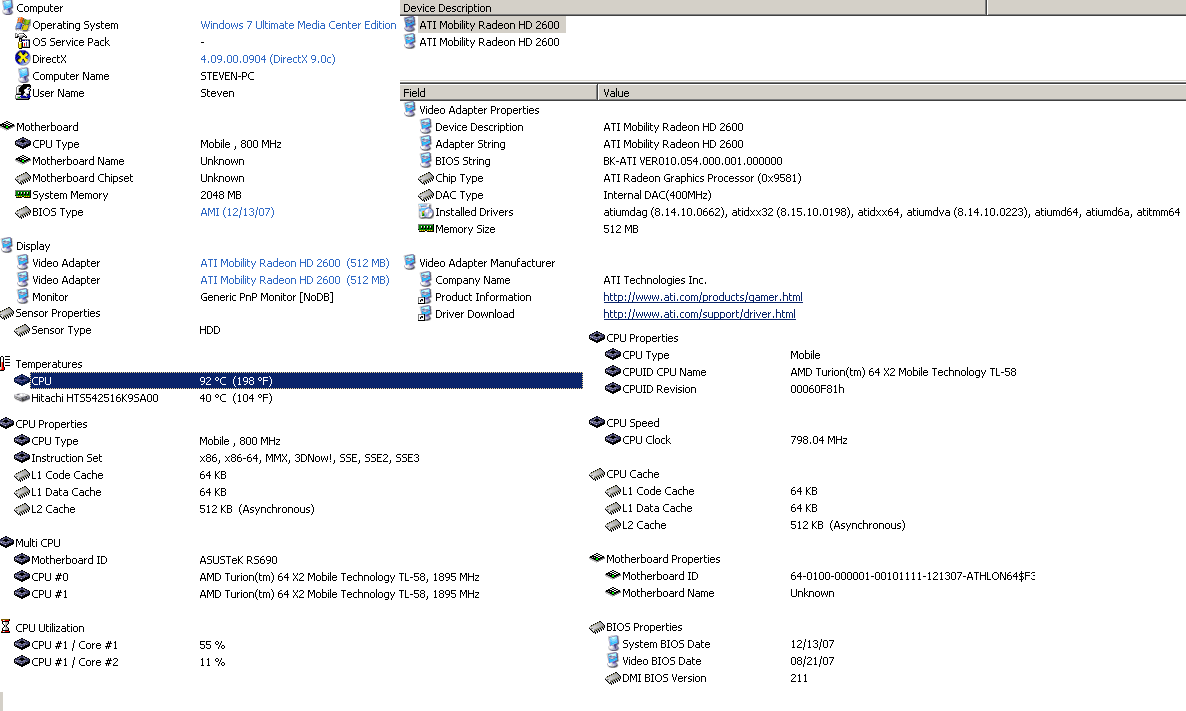The height and width of the screenshot is (711, 1186).
Task: Click the Motherboard Properties section icon
Action: [597, 558]
